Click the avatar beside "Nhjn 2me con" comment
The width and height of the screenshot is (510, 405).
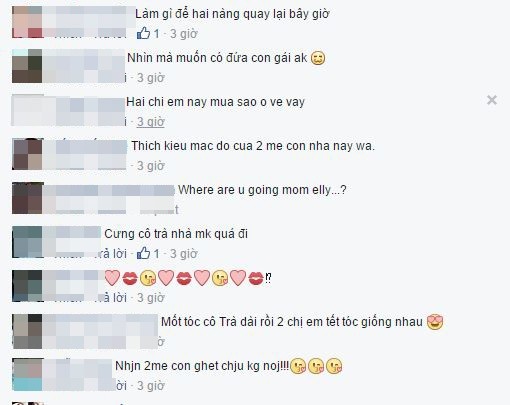coord(27,374)
